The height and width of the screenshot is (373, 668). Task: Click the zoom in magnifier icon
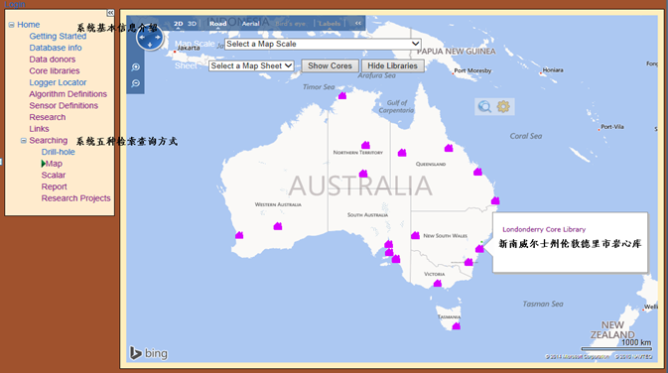[x=135, y=67]
